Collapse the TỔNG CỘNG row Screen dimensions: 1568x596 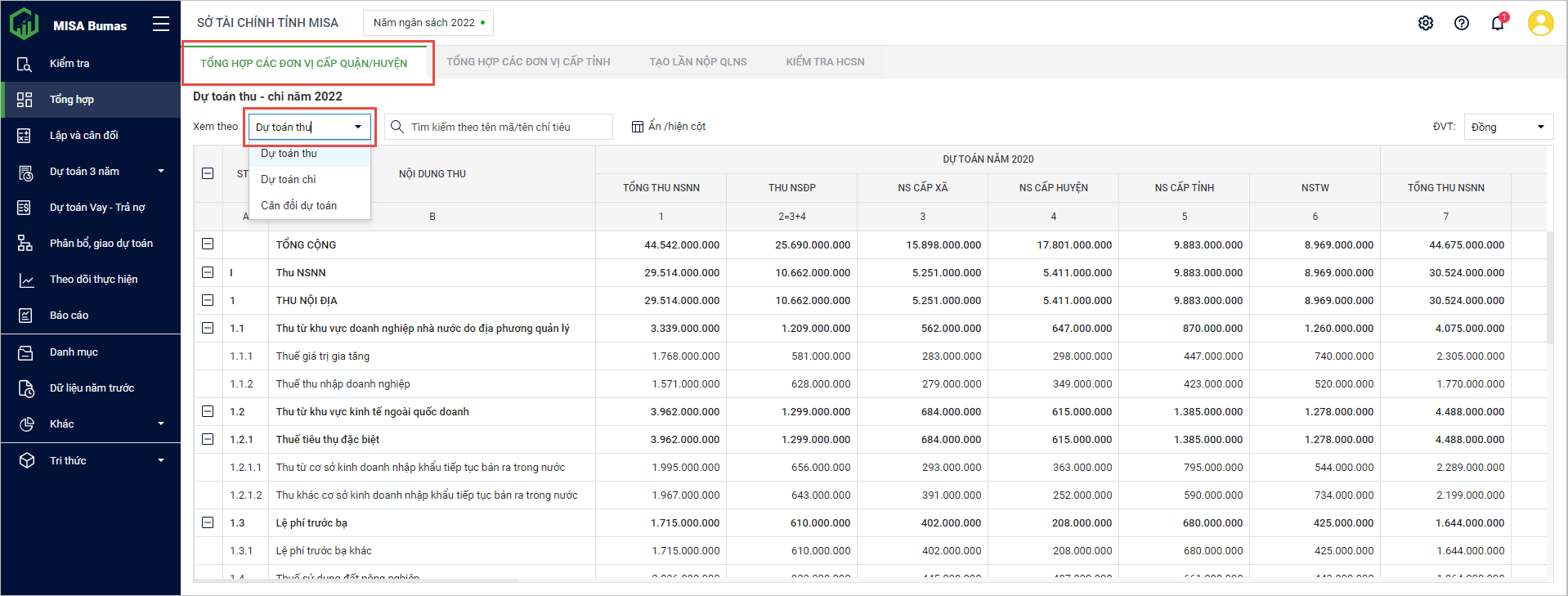click(208, 244)
